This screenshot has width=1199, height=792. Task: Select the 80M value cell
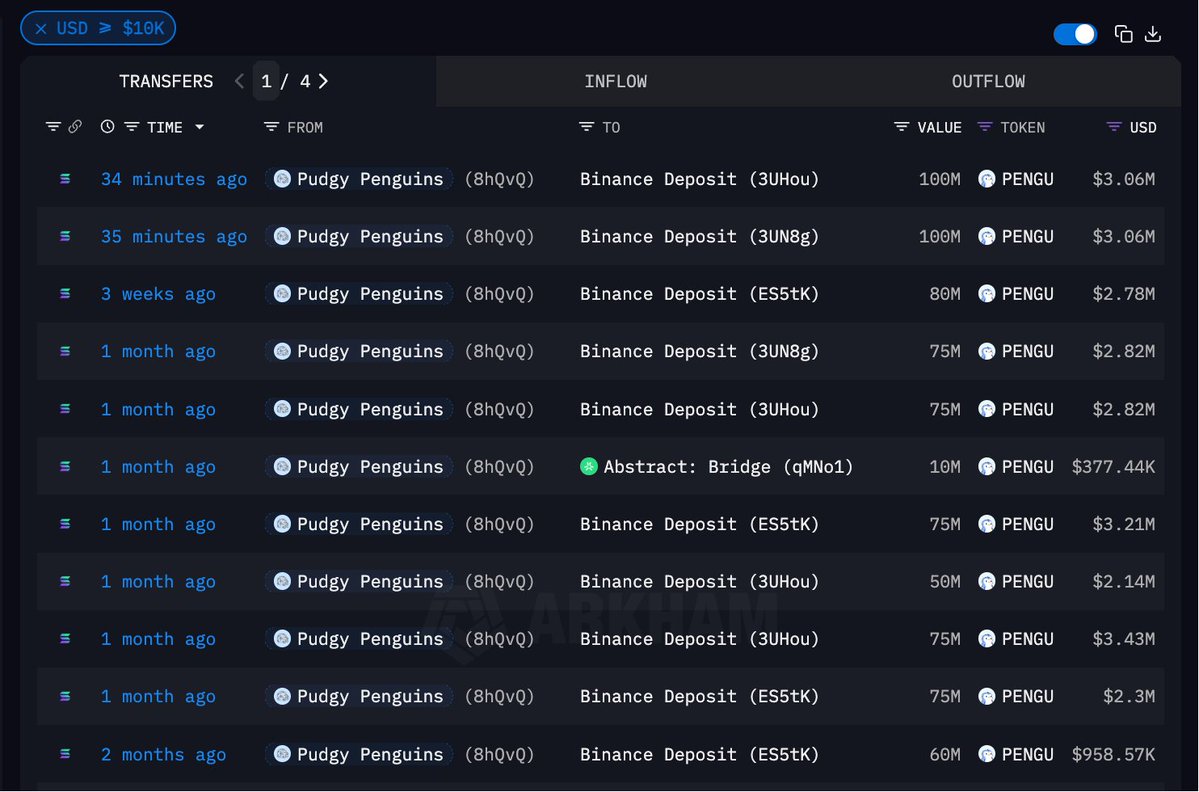944,294
